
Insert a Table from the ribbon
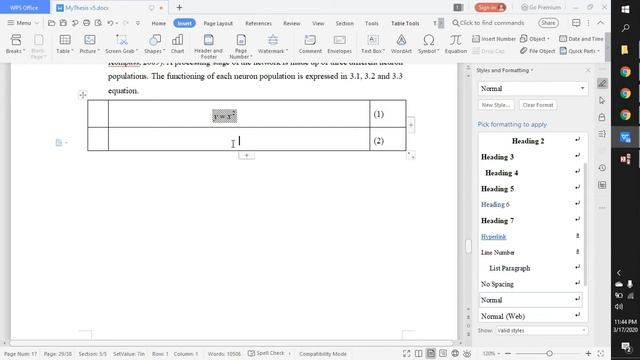[x=65, y=44]
